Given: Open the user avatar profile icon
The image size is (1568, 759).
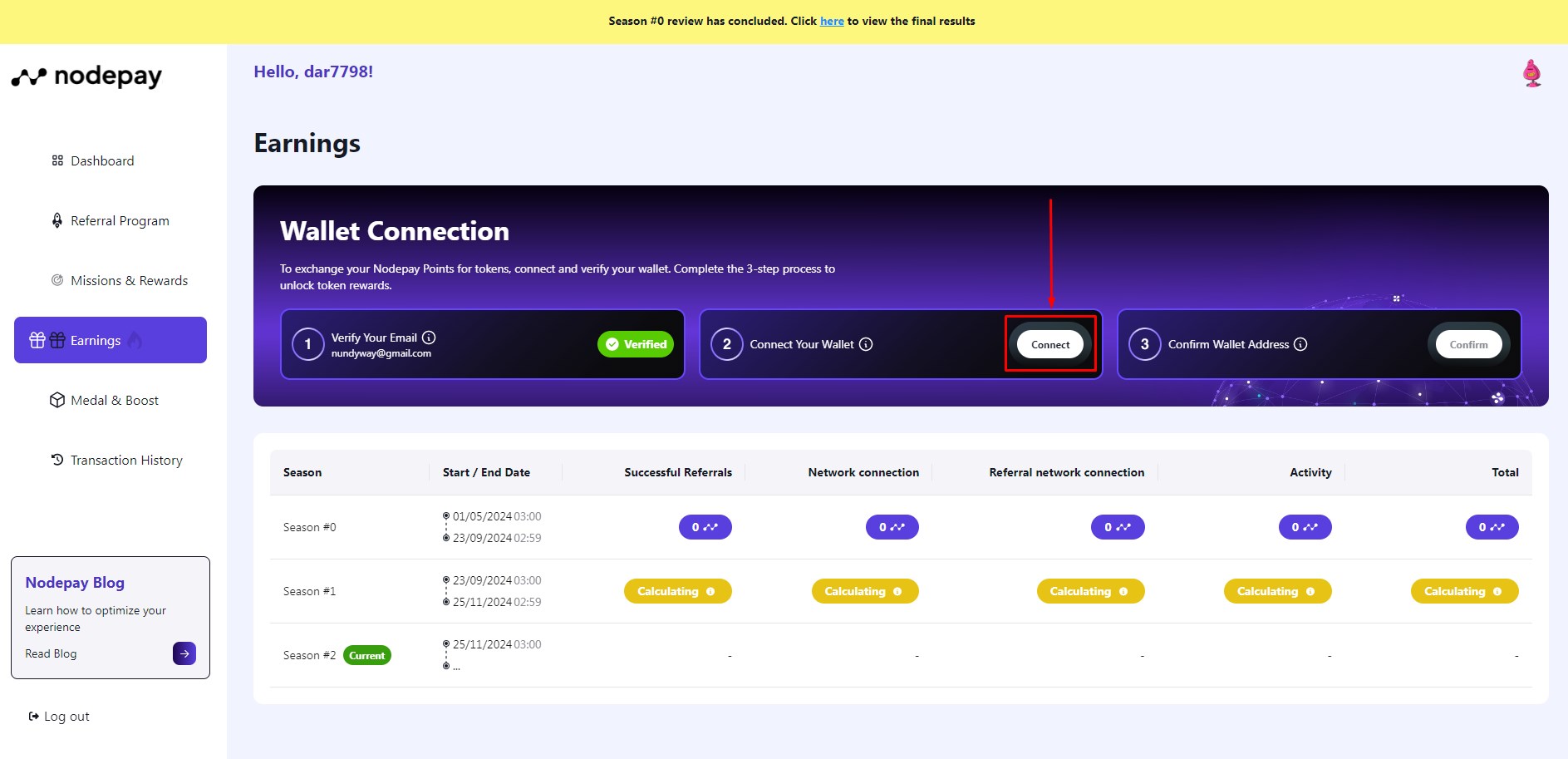Looking at the screenshot, I should (x=1532, y=74).
